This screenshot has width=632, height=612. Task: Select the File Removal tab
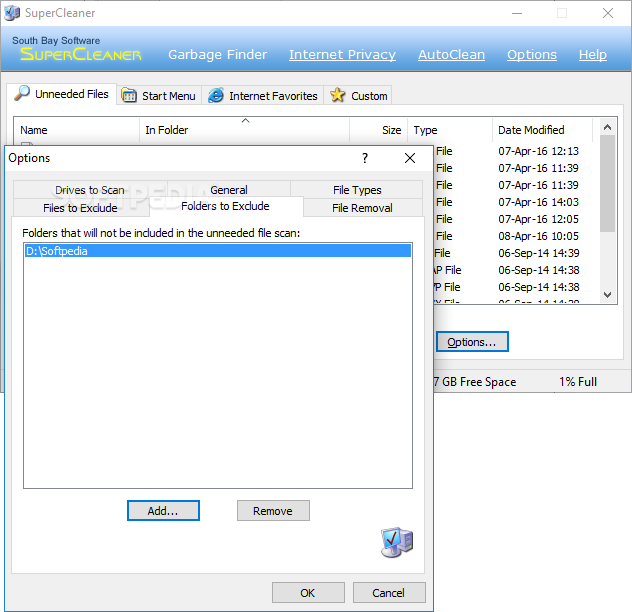pos(362,208)
